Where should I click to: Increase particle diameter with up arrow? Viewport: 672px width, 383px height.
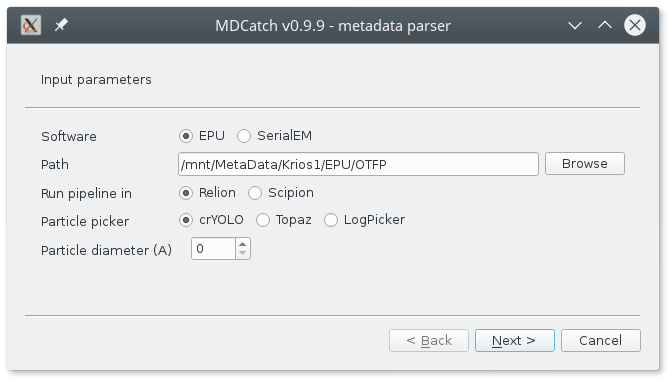(x=243, y=244)
